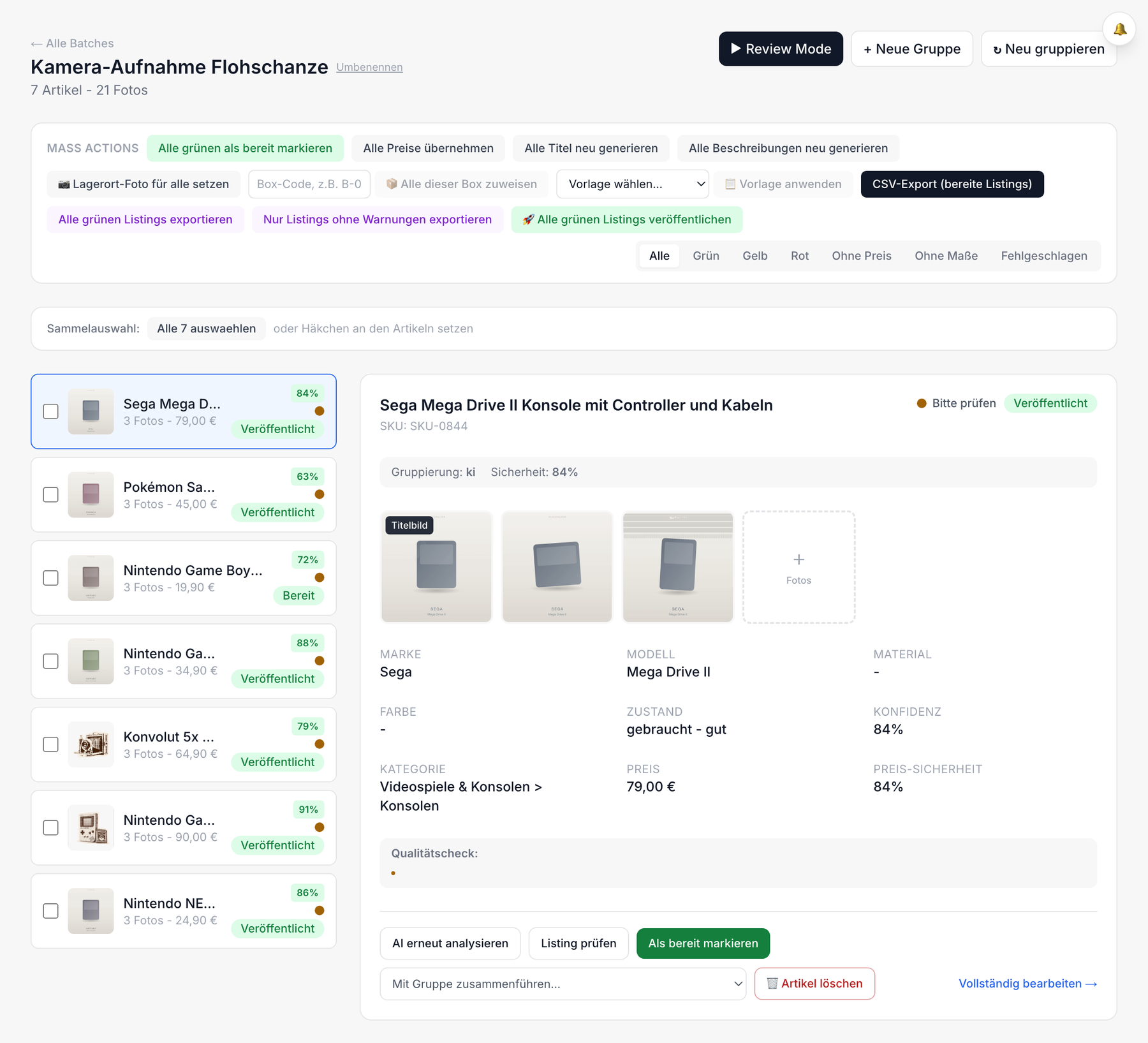Tick the checkbox for Nintendo NE...
This screenshot has width=1148, height=1043.
click(x=51, y=911)
